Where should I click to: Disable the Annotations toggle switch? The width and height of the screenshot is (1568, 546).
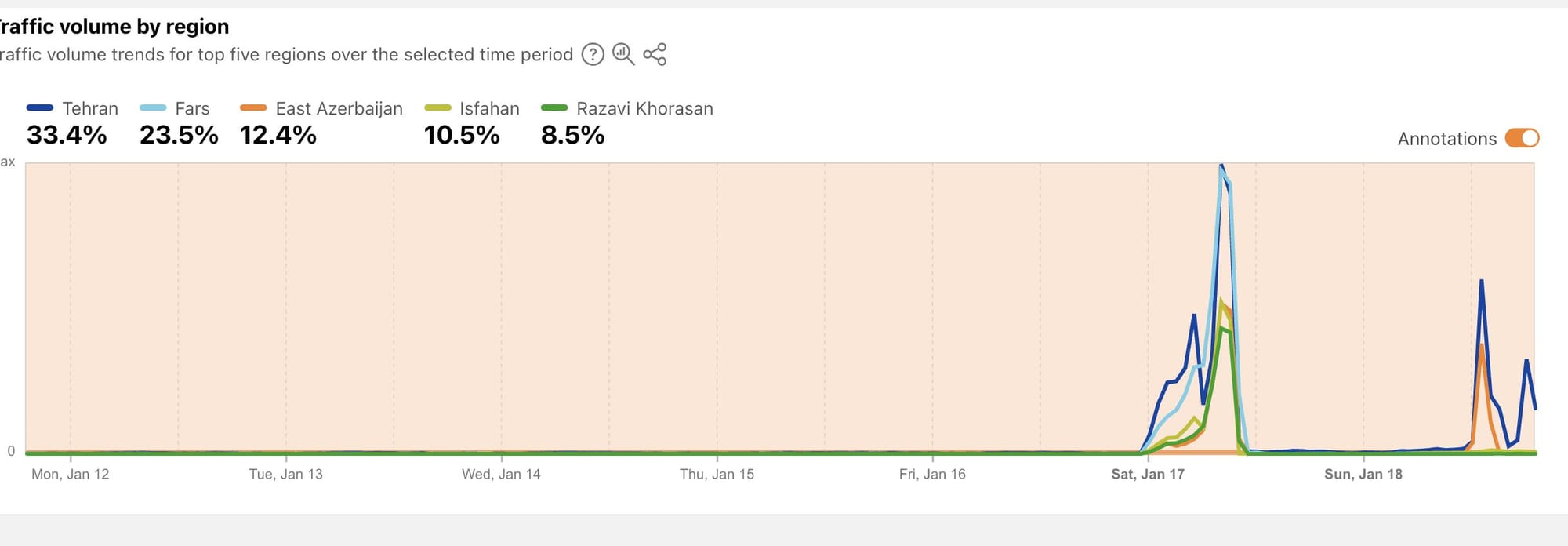pos(1522,138)
